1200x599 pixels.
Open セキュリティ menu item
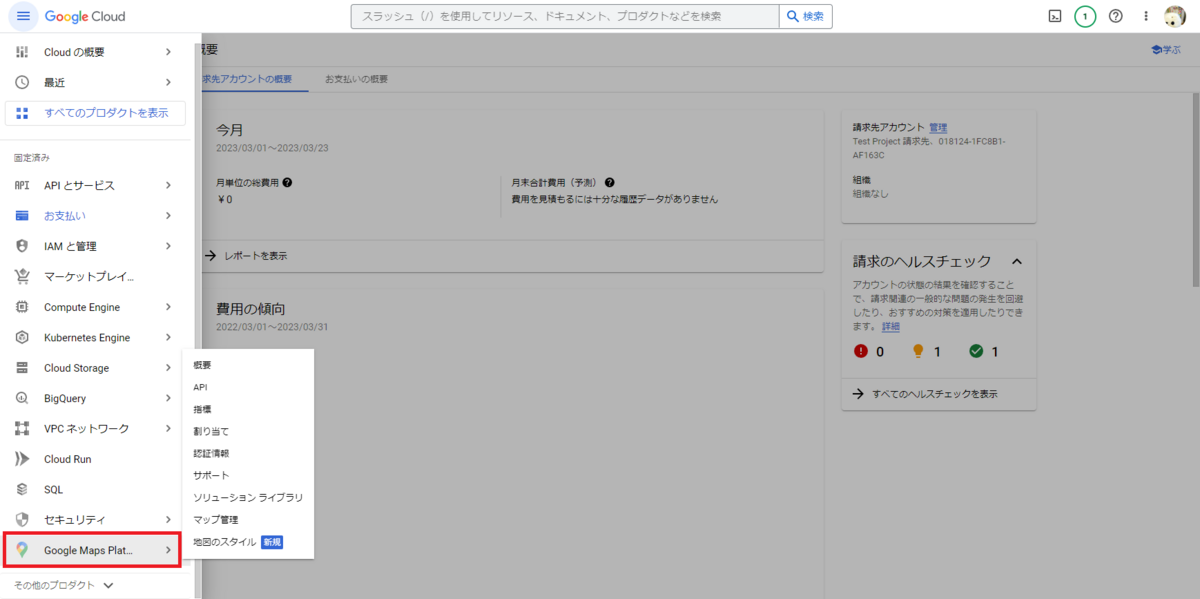[x=95, y=520]
